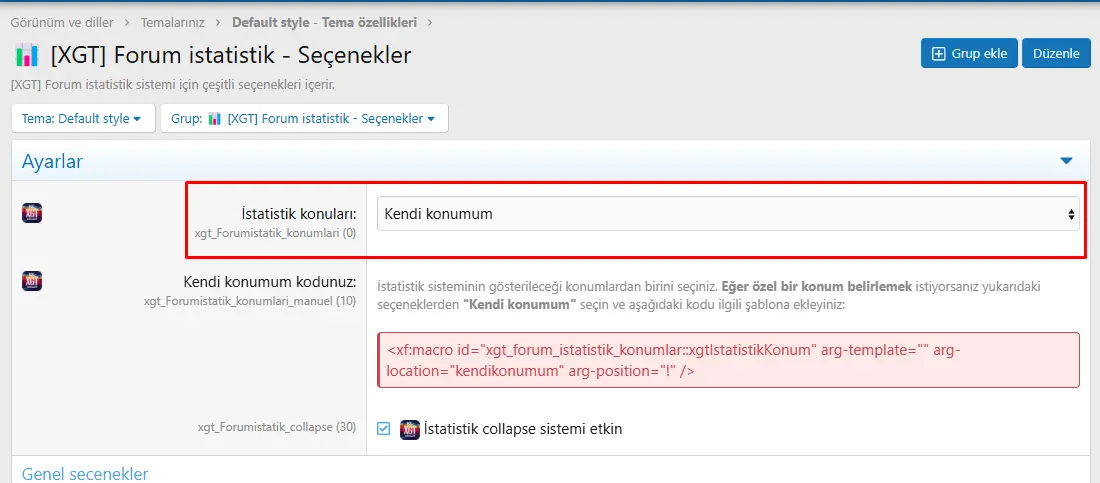Click the xgt_Forumistatik_konumlari_manuel (10) label

tap(250, 301)
